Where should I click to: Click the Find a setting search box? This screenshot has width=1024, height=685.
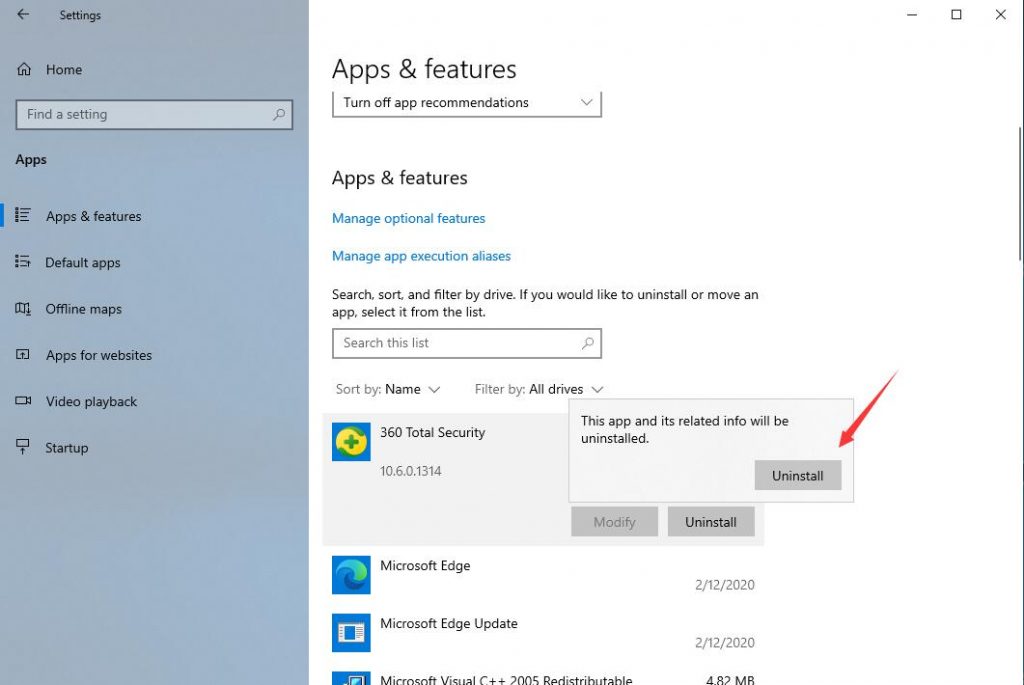pyautogui.click(x=145, y=115)
